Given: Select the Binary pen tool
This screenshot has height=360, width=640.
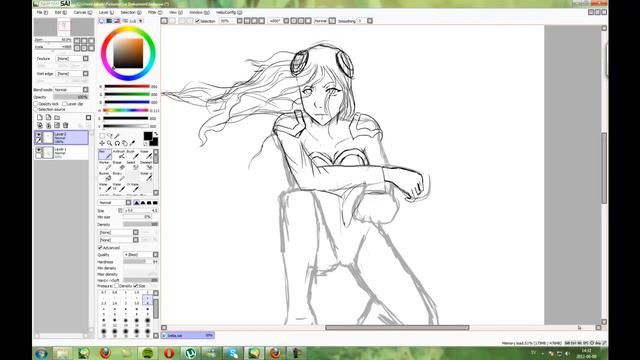Looking at the screenshot, I should pyautogui.click(x=119, y=176).
